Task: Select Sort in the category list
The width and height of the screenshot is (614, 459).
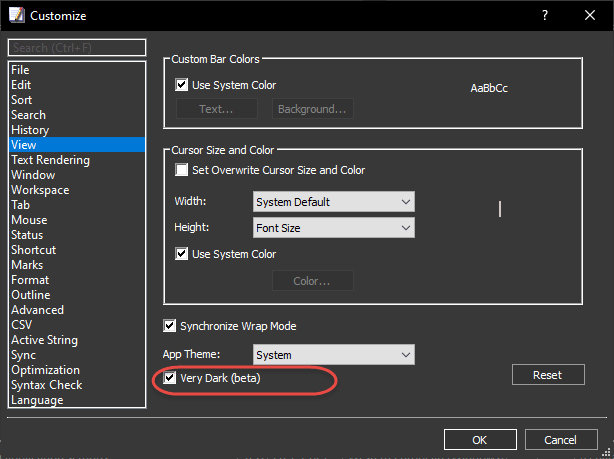Action: pyautogui.click(x=77, y=100)
